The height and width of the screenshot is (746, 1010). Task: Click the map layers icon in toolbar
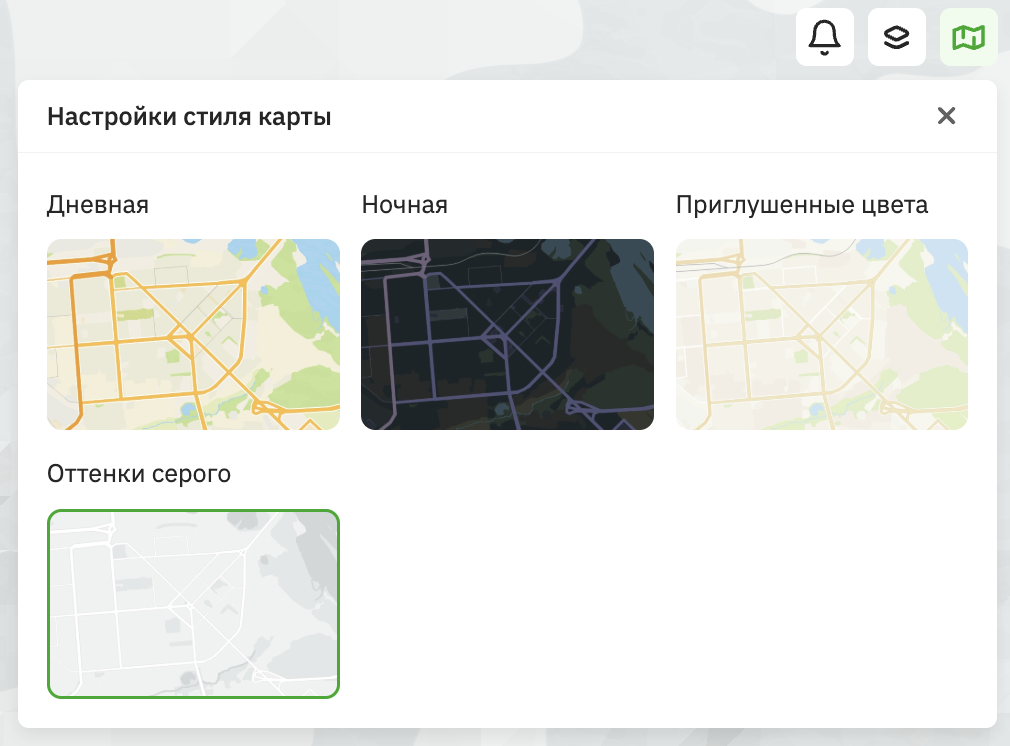(x=896, y=37)
